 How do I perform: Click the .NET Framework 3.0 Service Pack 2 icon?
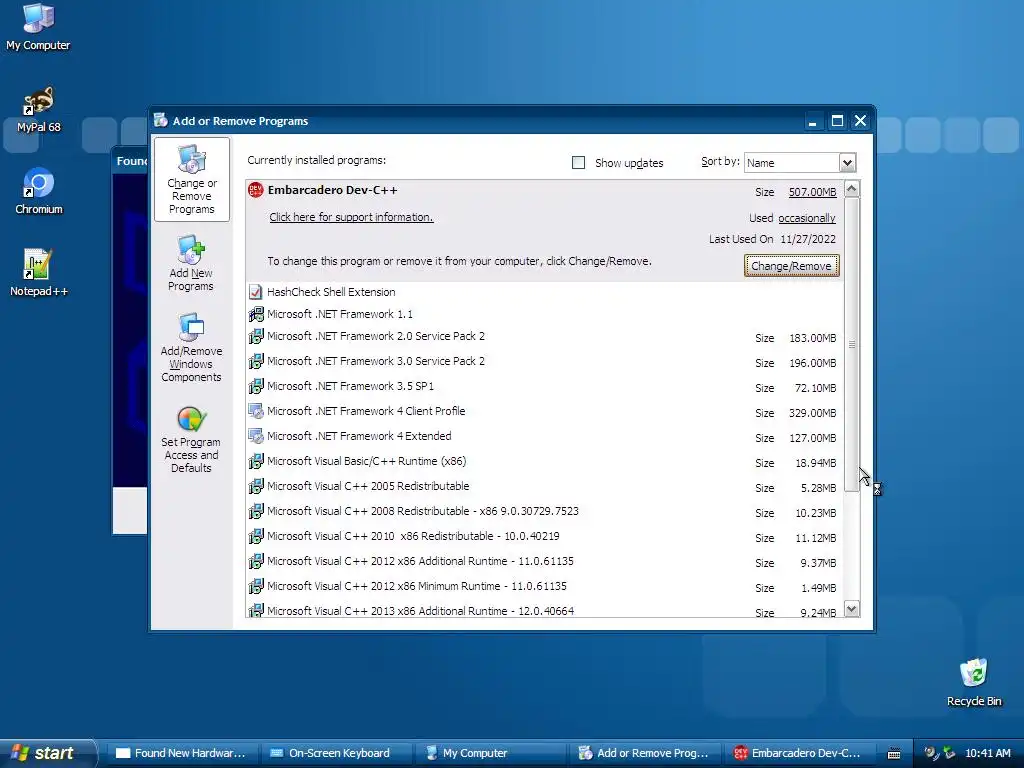pos(255,361)
